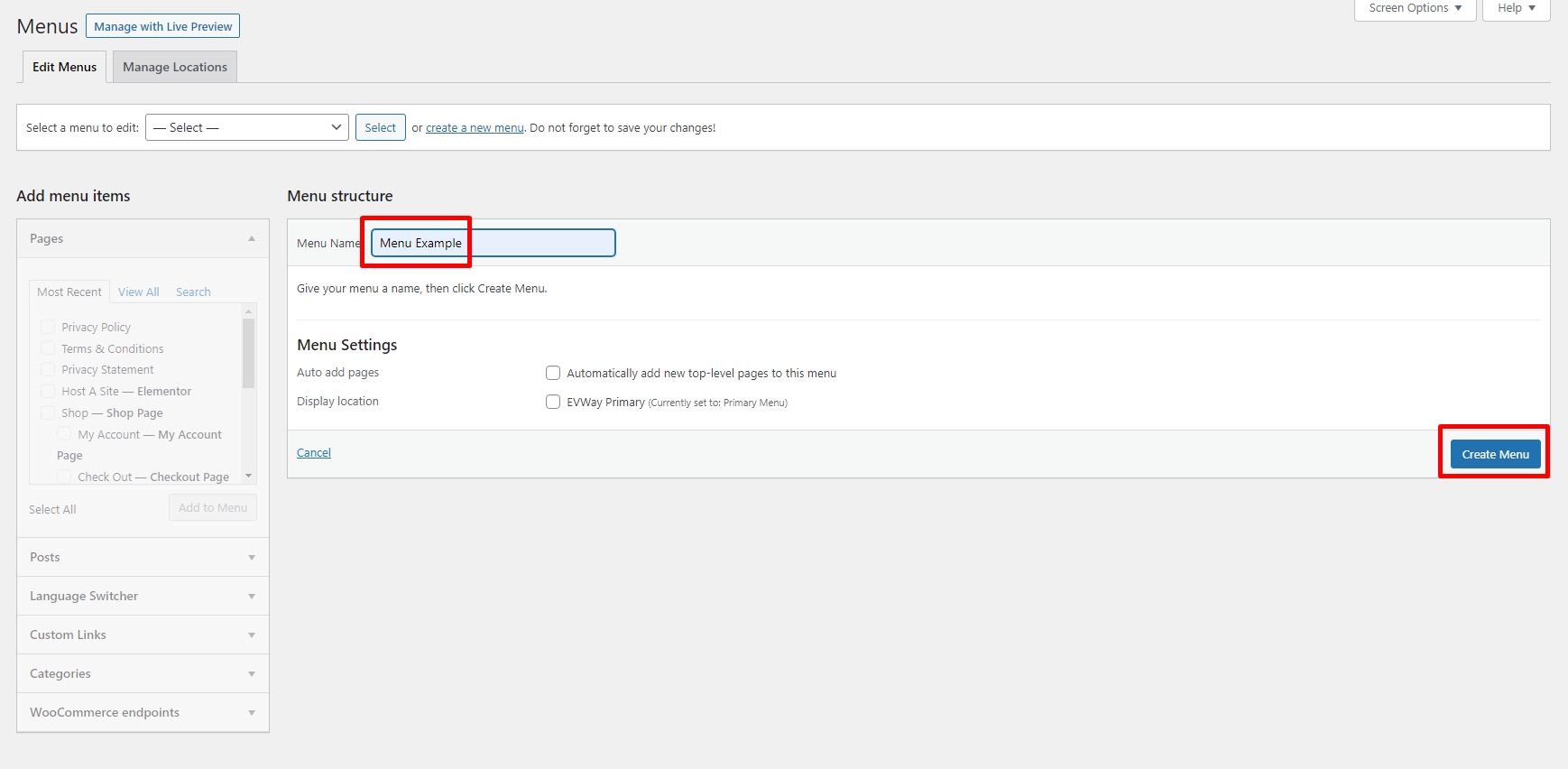
Task: Open the Select a menu dropdown
Action: click(x=247, y=127)
